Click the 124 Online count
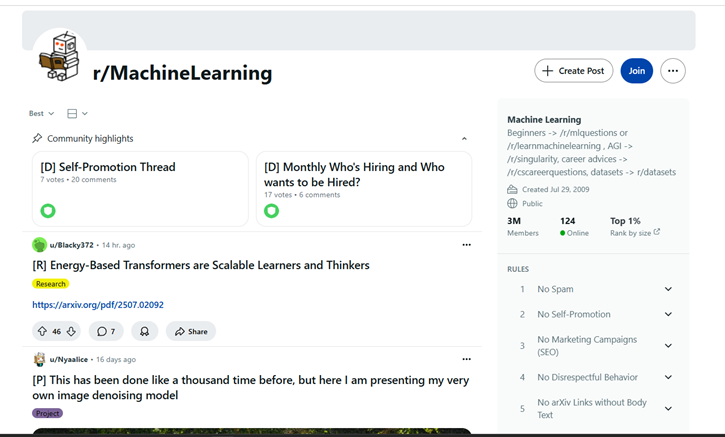Viewport: 725px width, 437px height. click(574, 227)
